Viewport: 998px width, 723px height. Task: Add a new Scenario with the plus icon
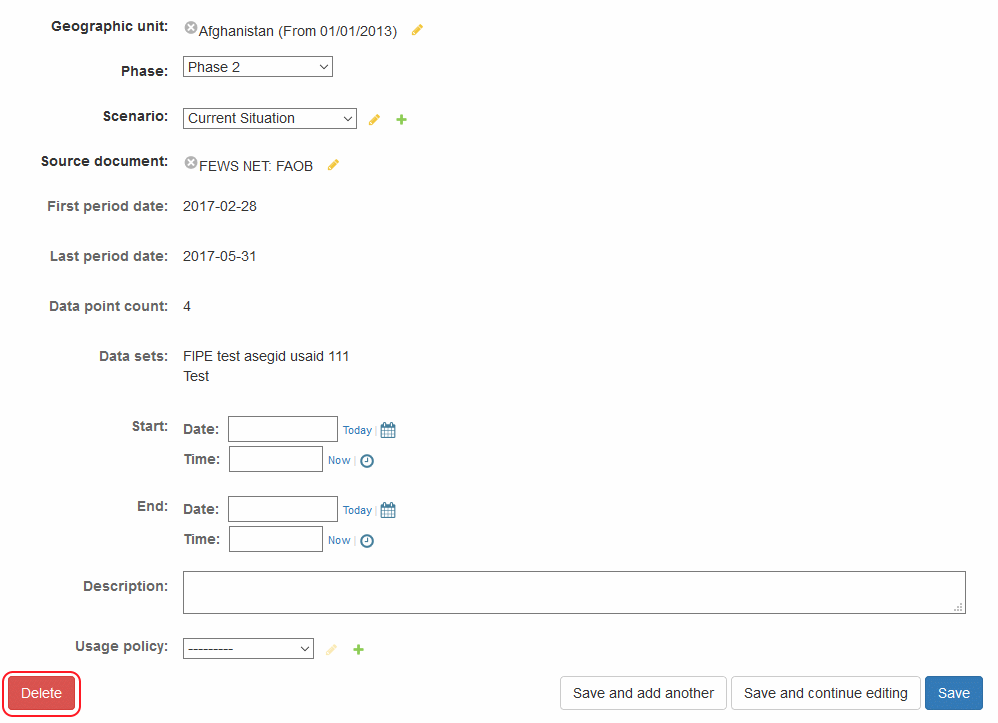click(401, 119)
